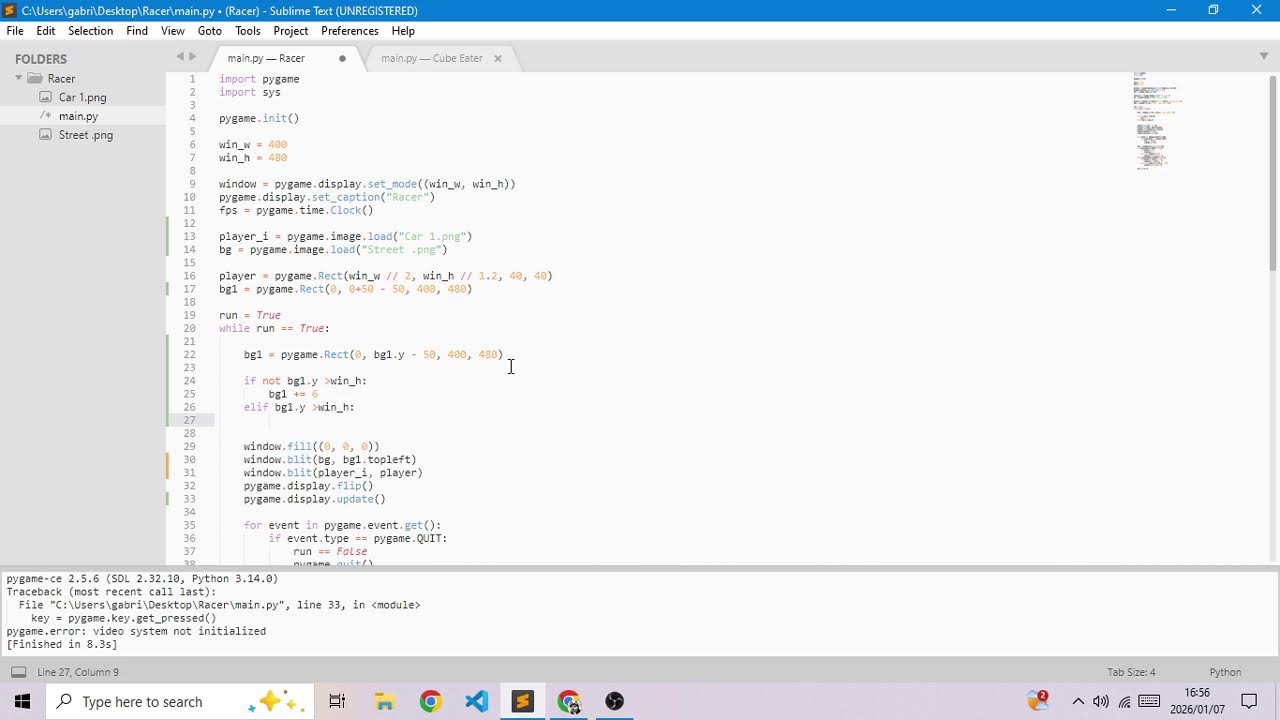Click the tray icon with badge 2

coord(1038,700)
